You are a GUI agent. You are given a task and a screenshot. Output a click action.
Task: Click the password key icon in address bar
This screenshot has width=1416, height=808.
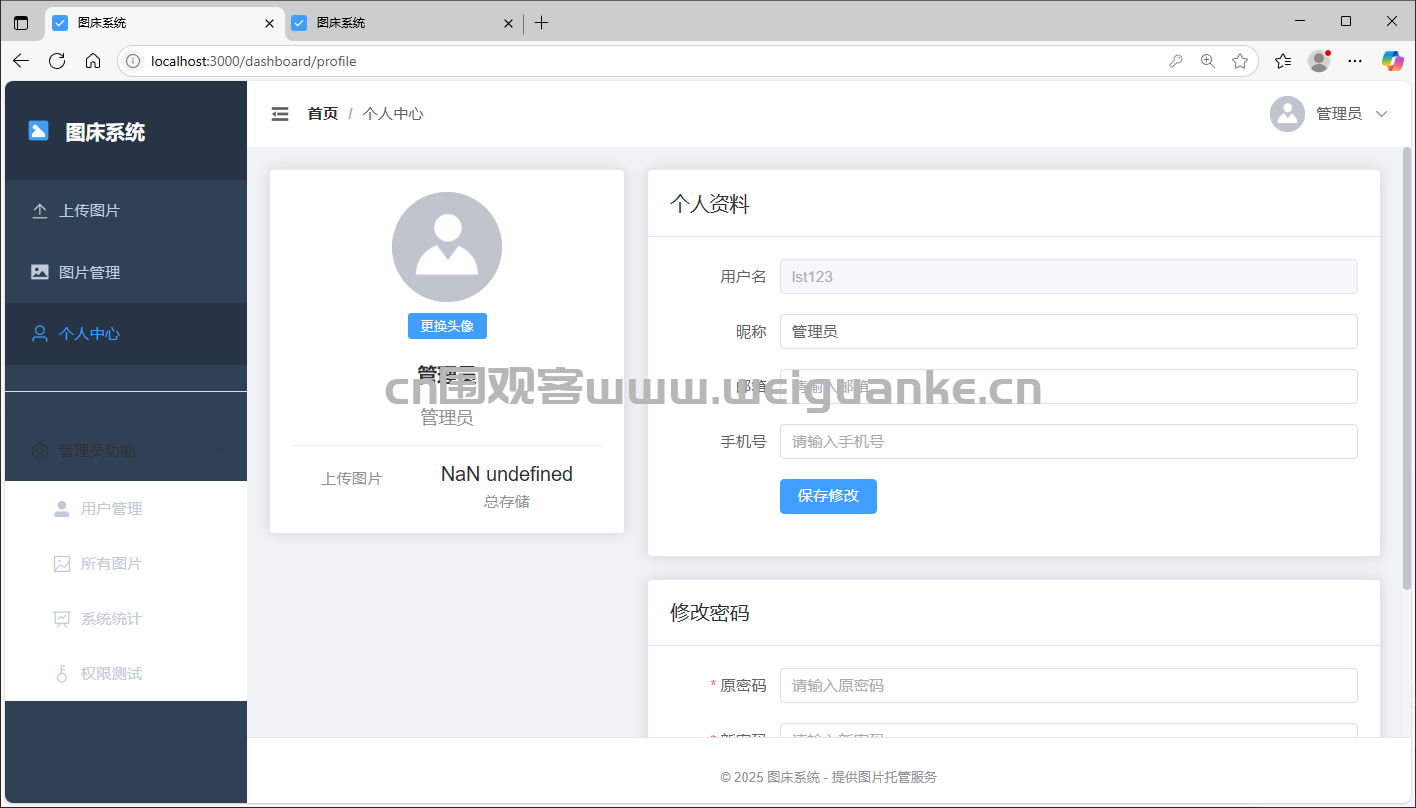(1176, 61)
